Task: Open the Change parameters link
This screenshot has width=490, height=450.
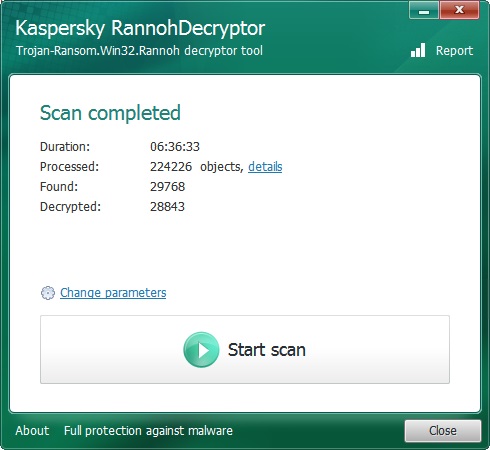Action: (113, 293)
